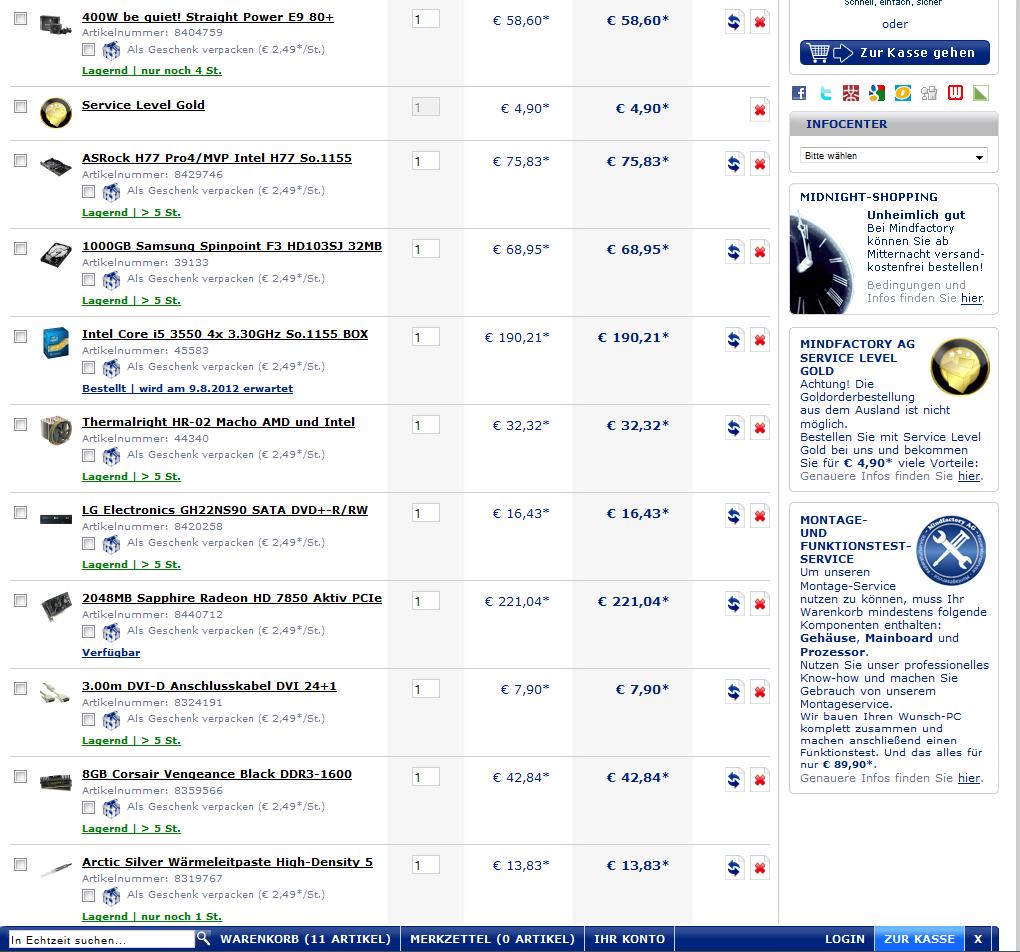
Task: Click the search magnifier icon in bottom bar
Action: tap(204, 938)
